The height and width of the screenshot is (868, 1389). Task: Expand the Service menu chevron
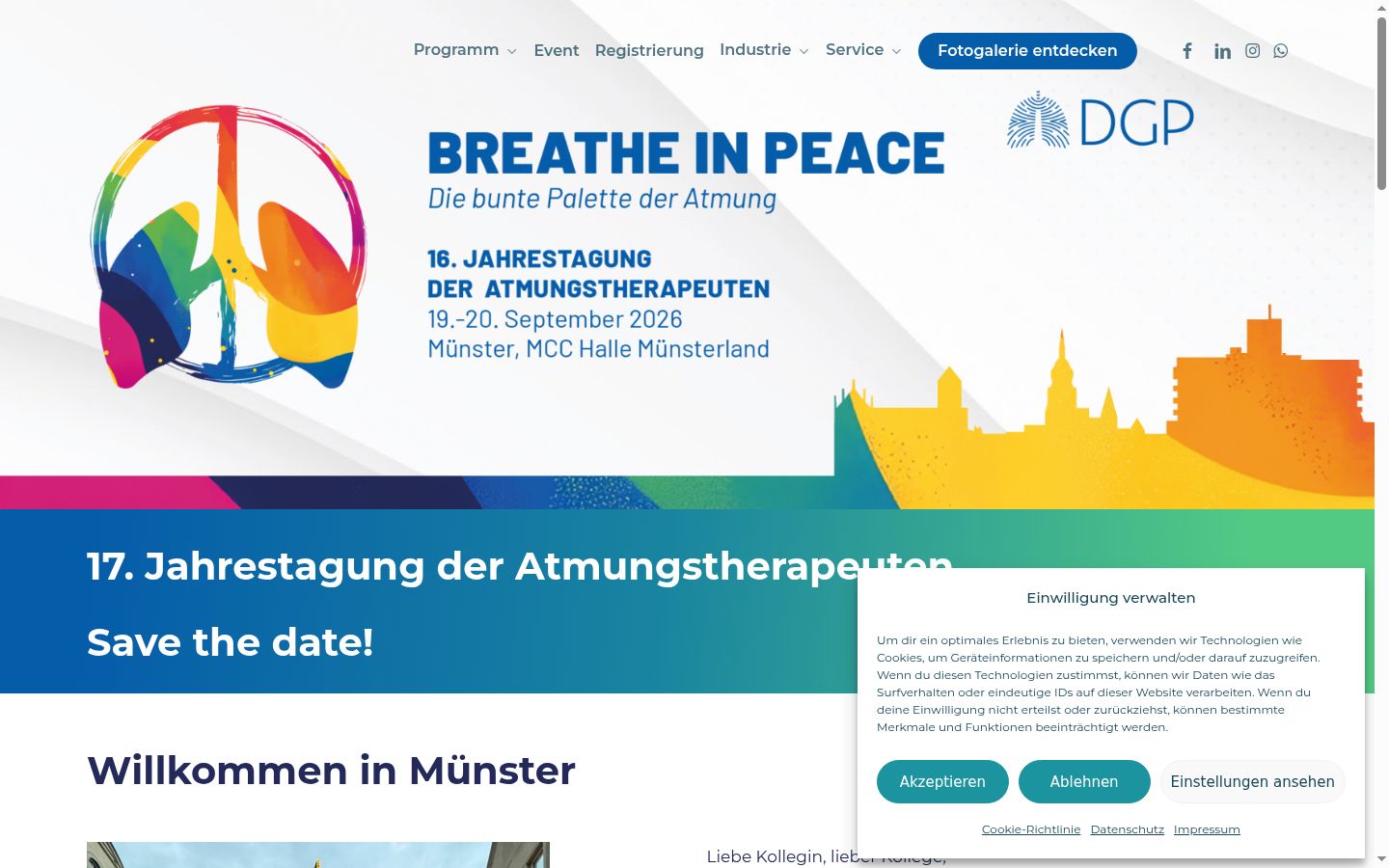pos(896,52)
